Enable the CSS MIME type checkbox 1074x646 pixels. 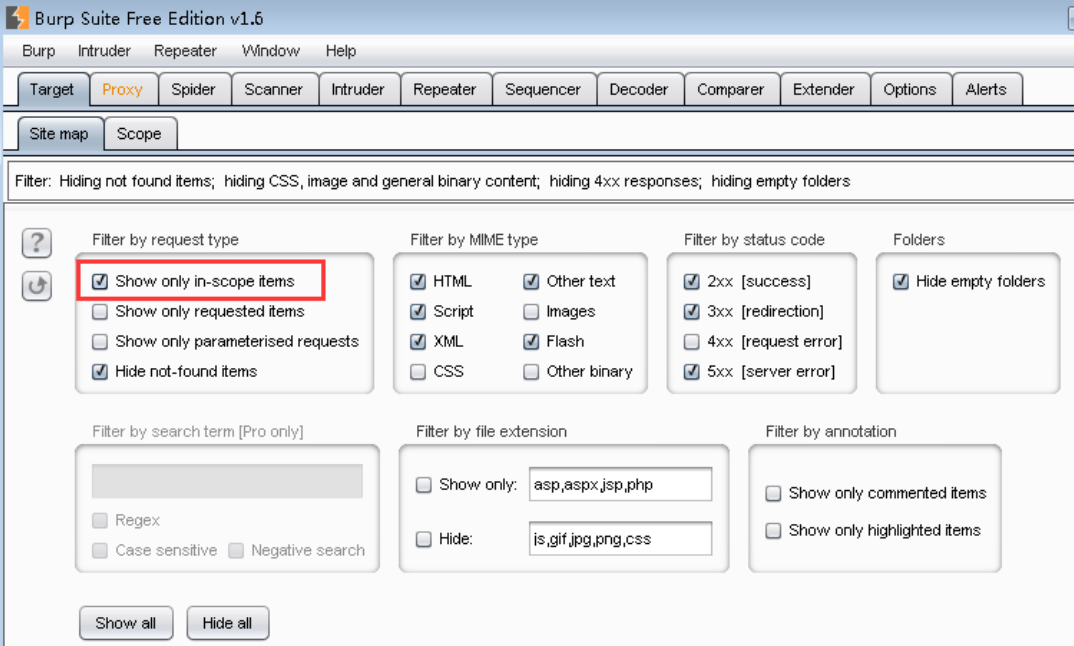[418, 372]
